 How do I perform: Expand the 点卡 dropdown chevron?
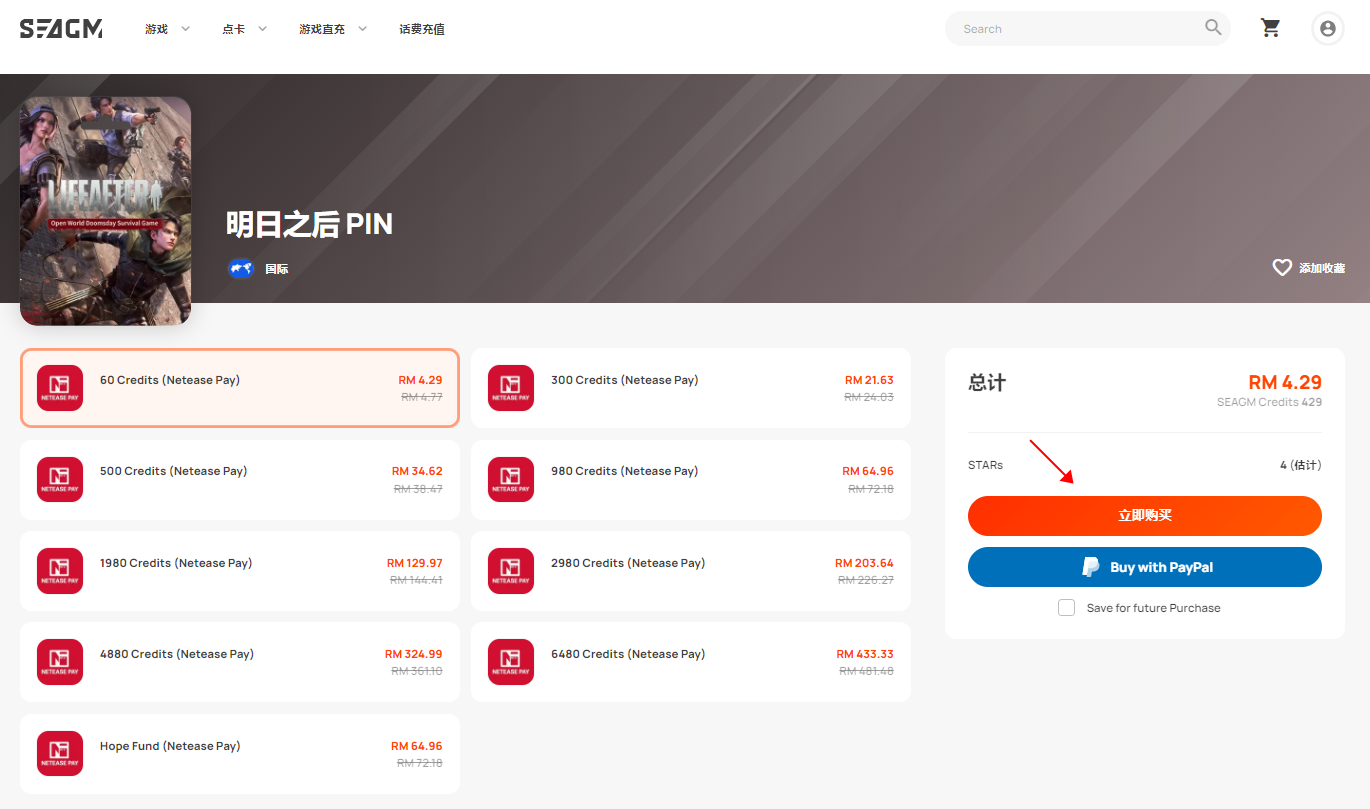tap(262, 29)
